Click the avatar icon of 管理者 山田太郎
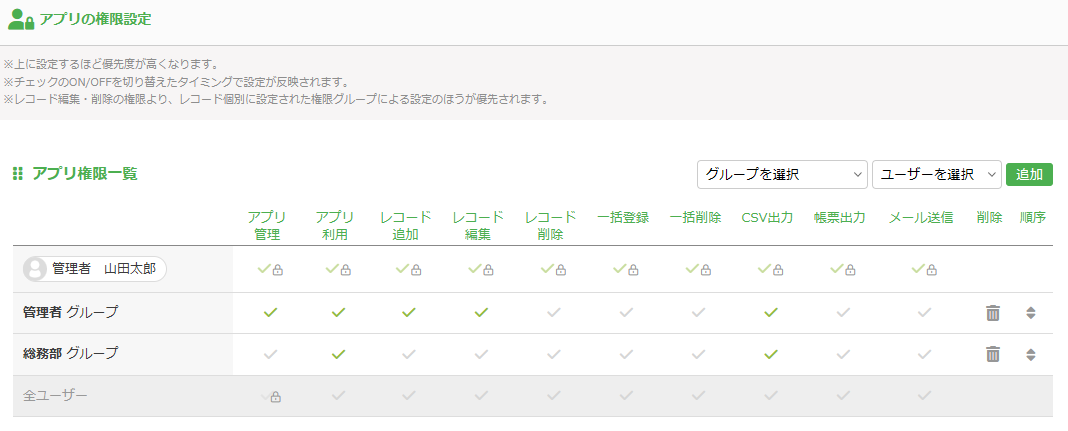The height and width of the screenshot is (431, 1068). pyautogui.click(x=35, y=269)
